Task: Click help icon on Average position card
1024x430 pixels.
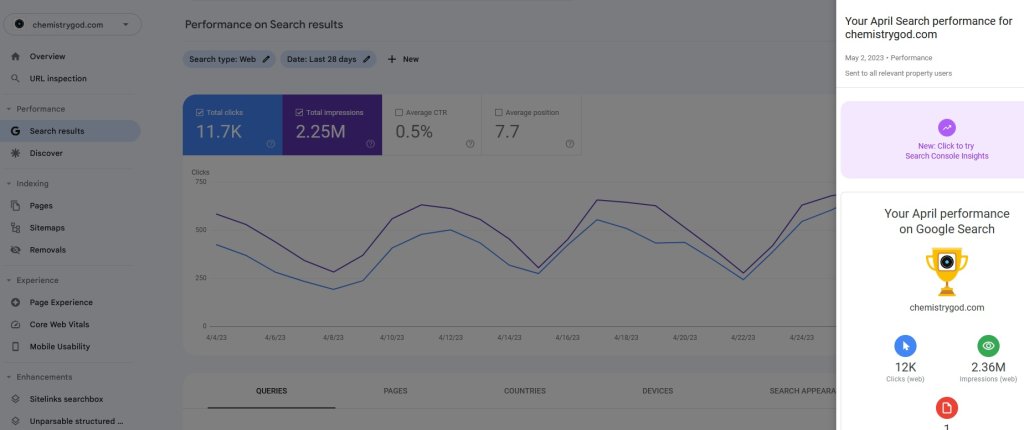Action: 569,144
